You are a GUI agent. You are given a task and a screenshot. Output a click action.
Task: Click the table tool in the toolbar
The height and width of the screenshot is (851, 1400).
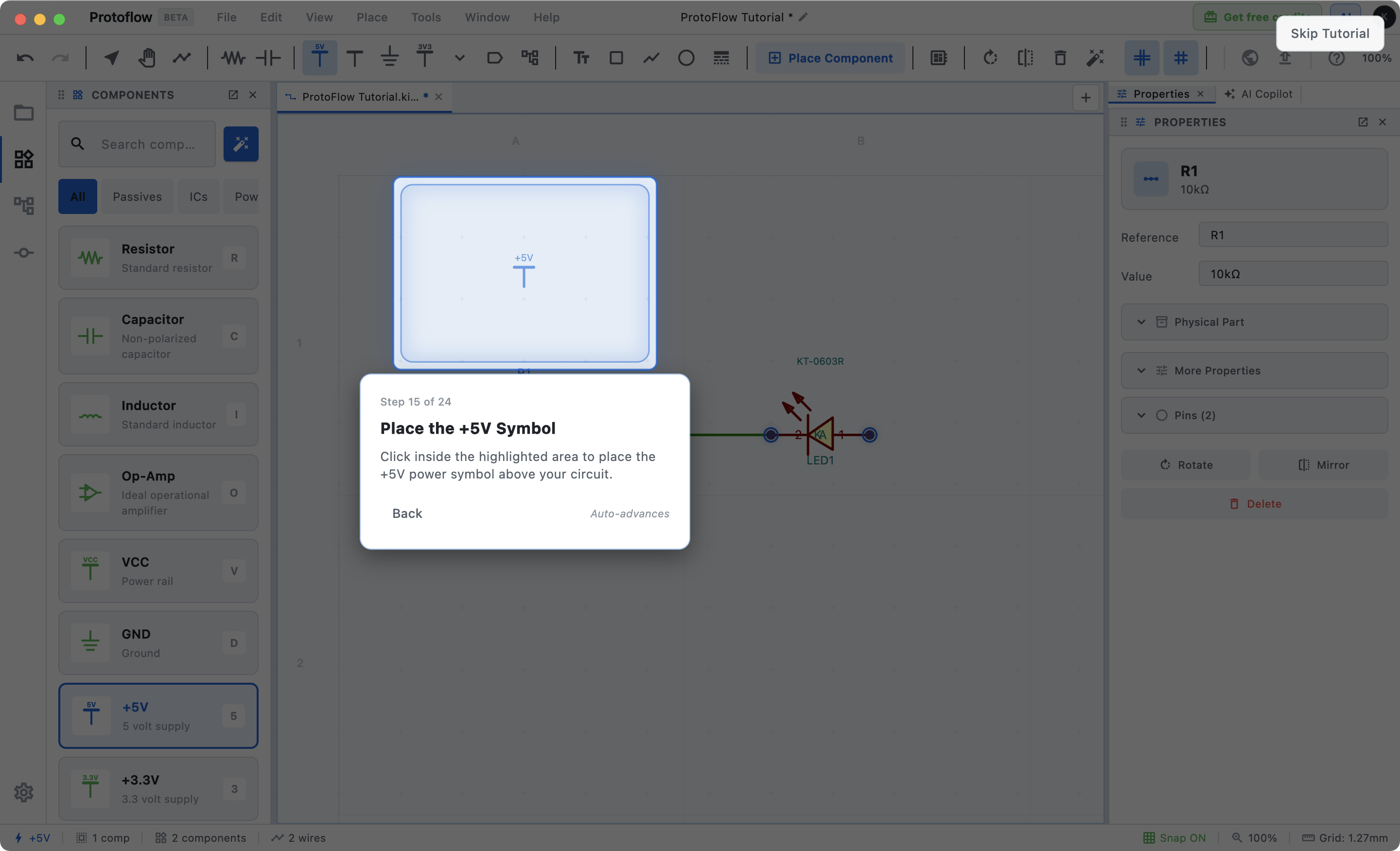(x=721, y=57)
